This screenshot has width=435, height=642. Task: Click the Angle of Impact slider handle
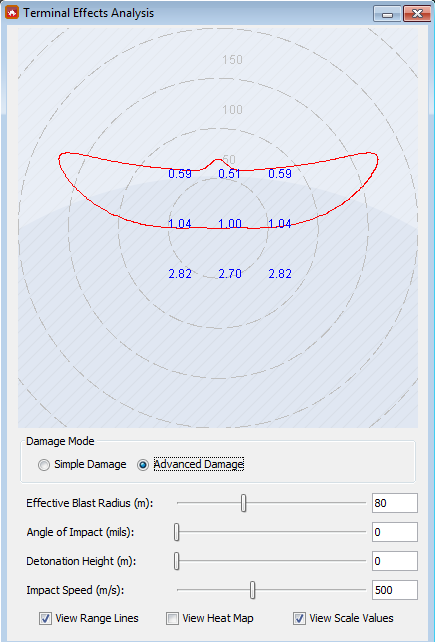coord(177,532)
